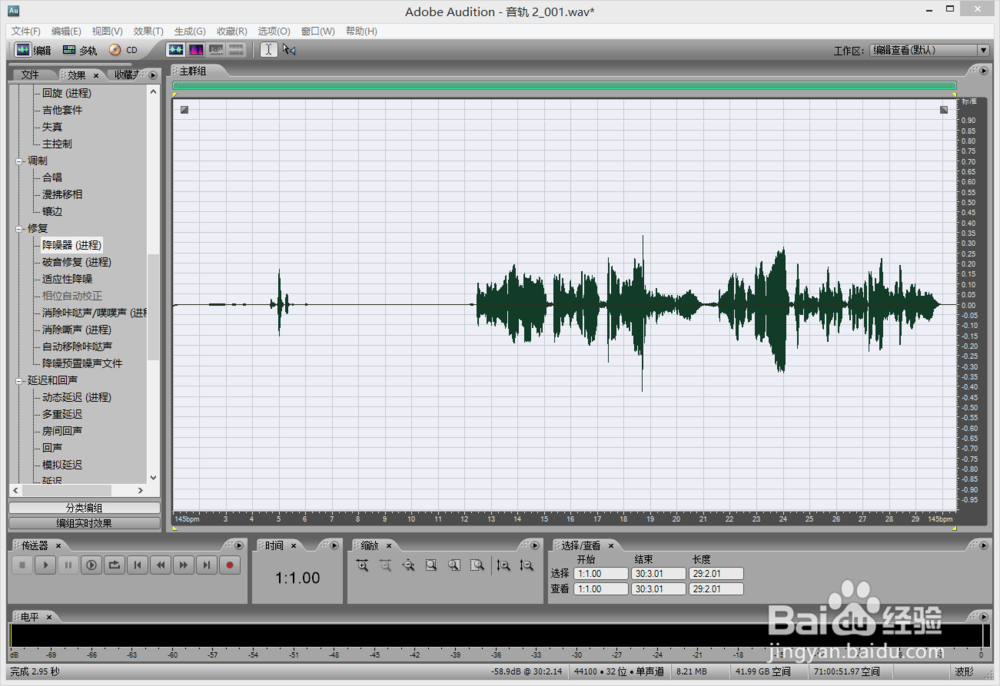Image resolution: width=1000 pixels, height=686 pixels.
Task: Select 房间回声 effect
Action: tap(62, 431)
